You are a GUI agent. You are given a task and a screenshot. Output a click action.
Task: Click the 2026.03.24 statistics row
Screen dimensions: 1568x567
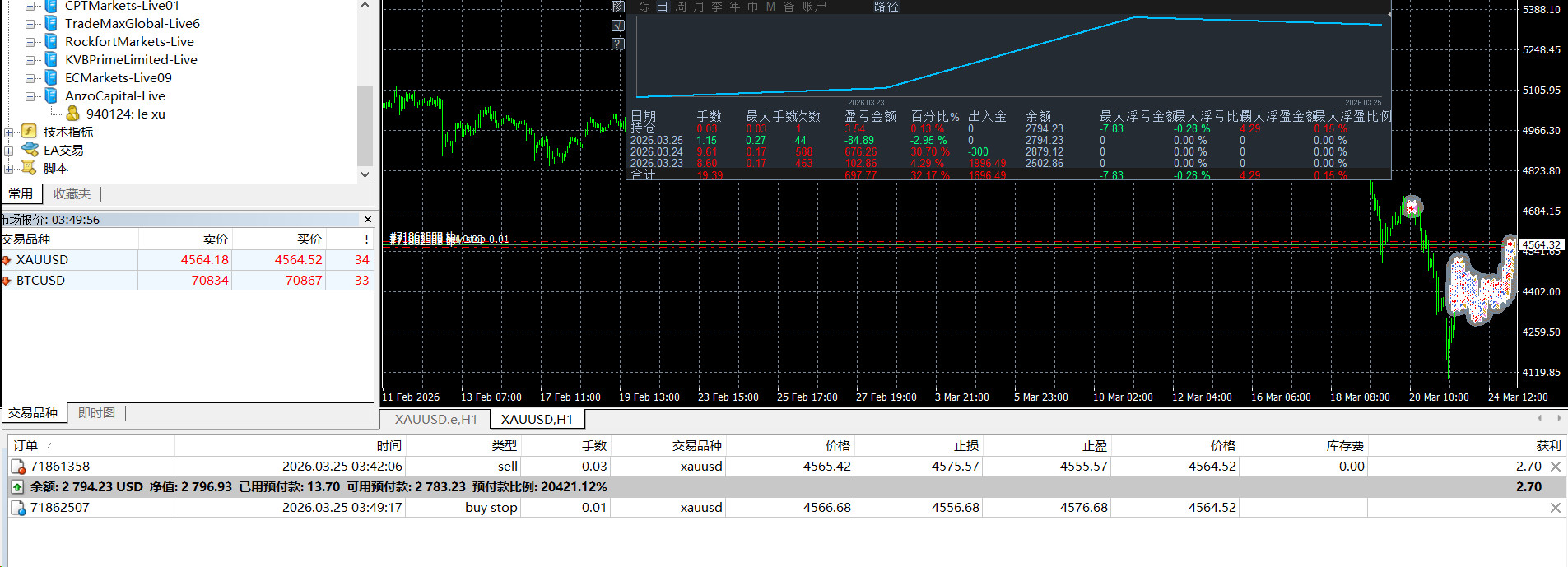pos(1008,152)
